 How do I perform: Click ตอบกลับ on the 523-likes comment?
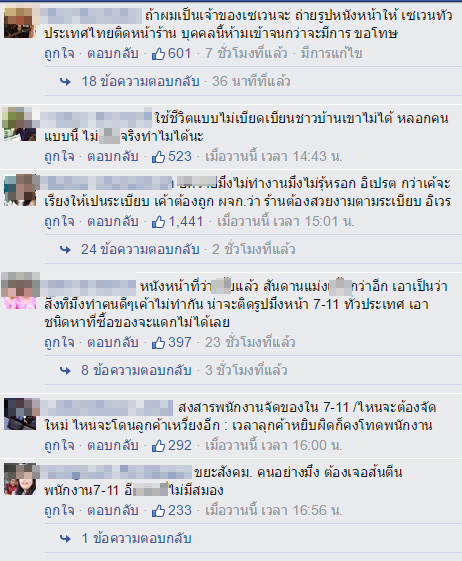click(x=113, y=157)
